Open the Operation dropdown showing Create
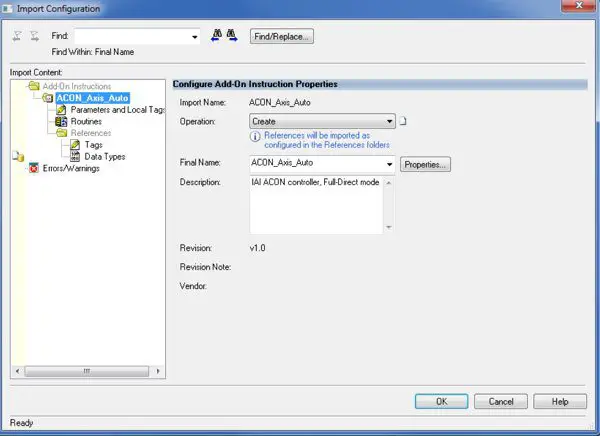The height and width of the screenshot is (436, 600). tap(322, 121)
